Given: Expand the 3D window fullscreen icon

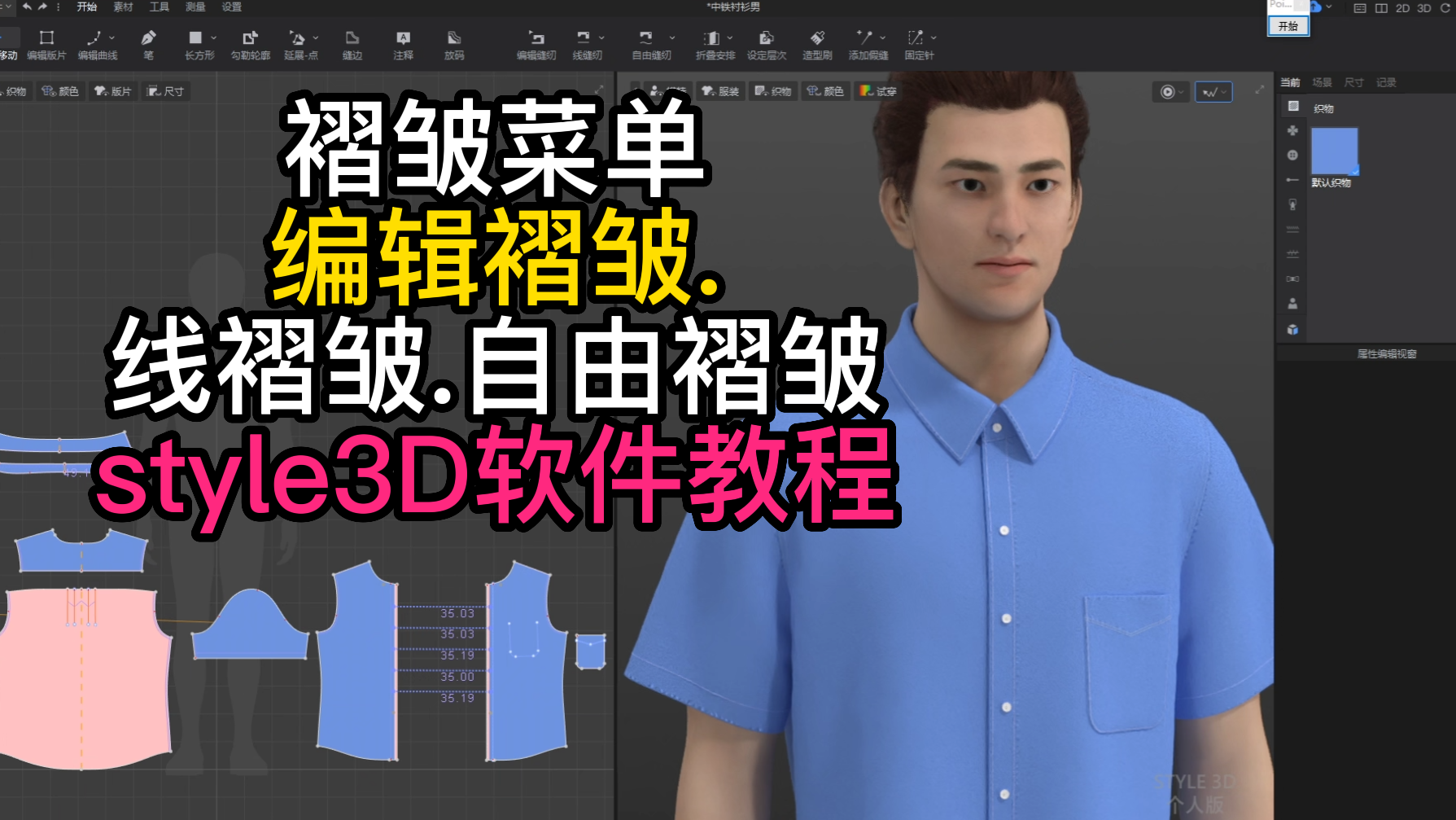Looking at the screenshot, I should [x=1259, y=90].
